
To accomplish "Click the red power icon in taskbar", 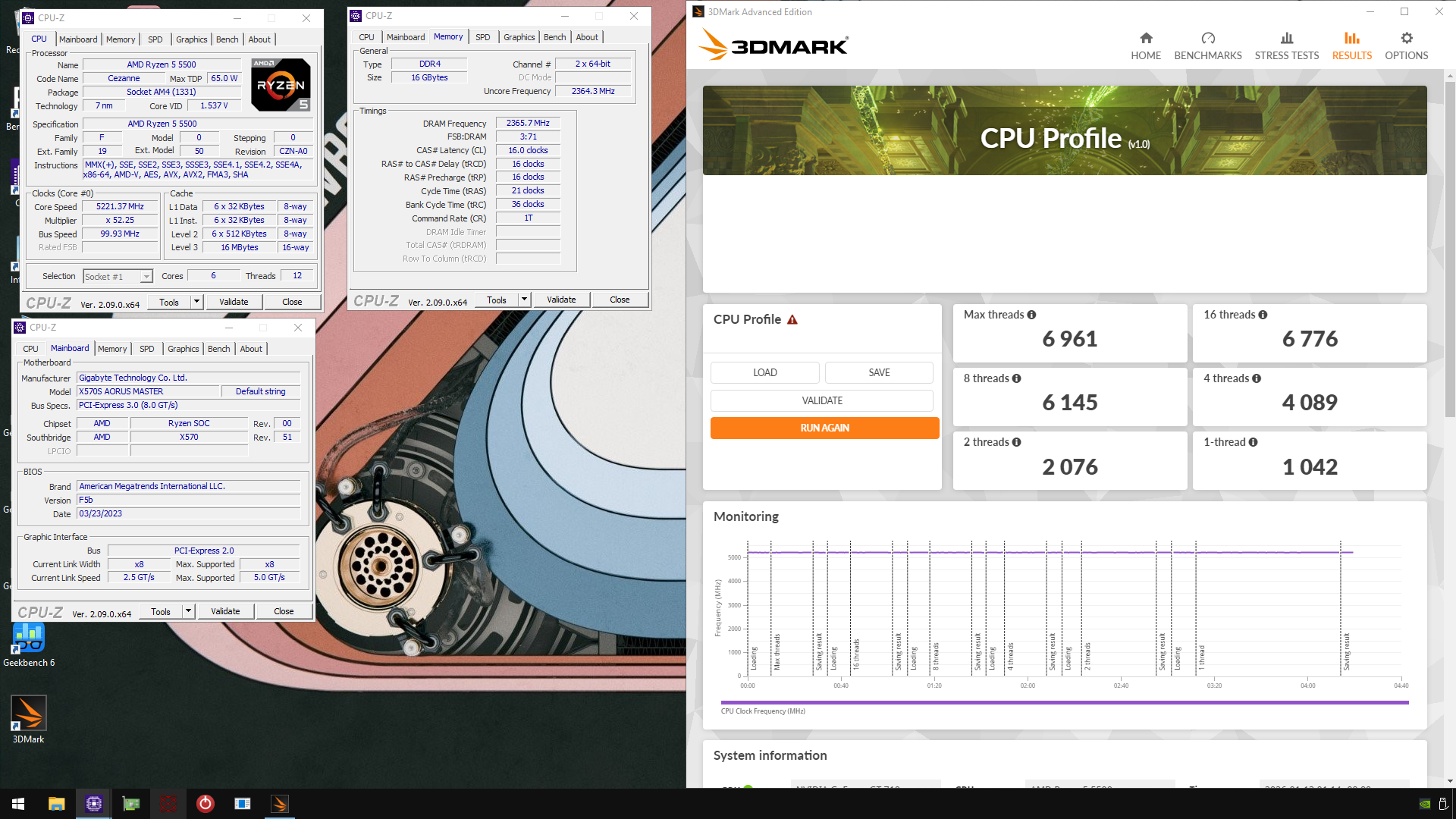I will click(205, 804).
